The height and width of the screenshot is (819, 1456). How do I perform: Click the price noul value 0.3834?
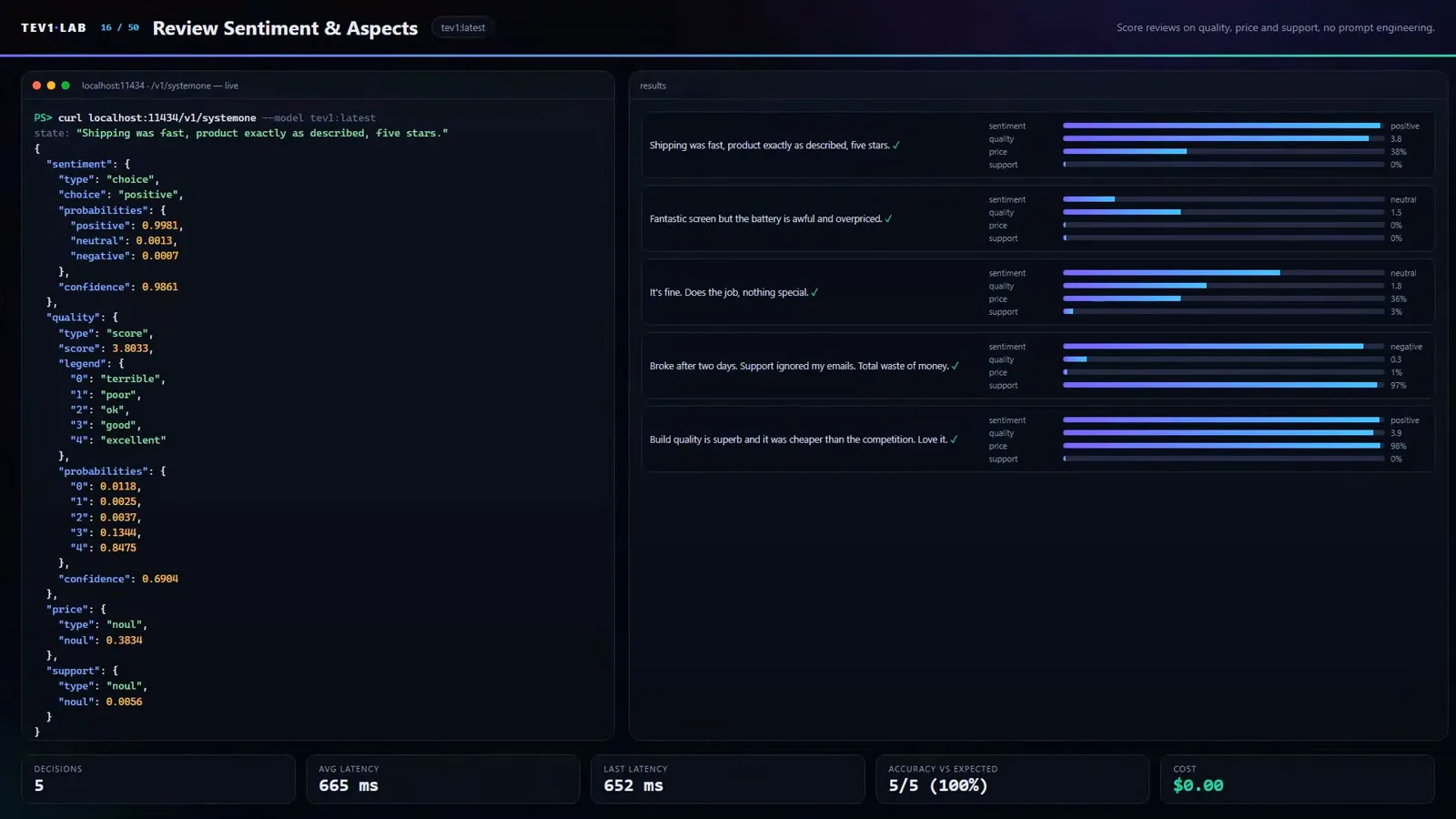click(x=124, y=641)
